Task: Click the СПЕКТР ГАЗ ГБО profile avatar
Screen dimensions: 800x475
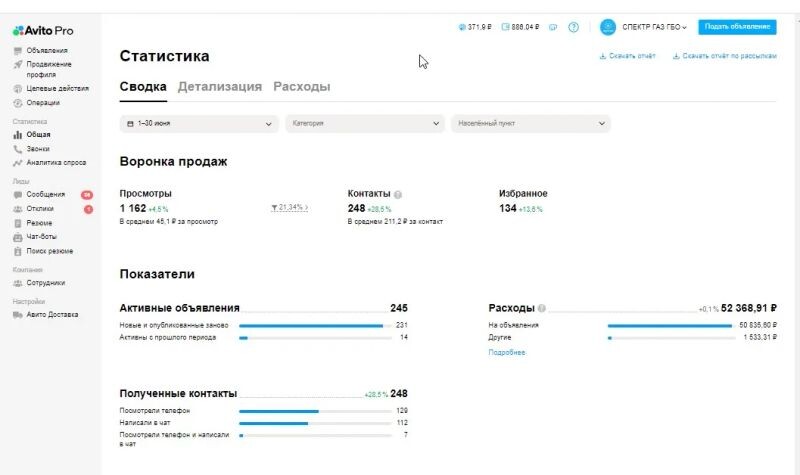Action: [608, 27]
